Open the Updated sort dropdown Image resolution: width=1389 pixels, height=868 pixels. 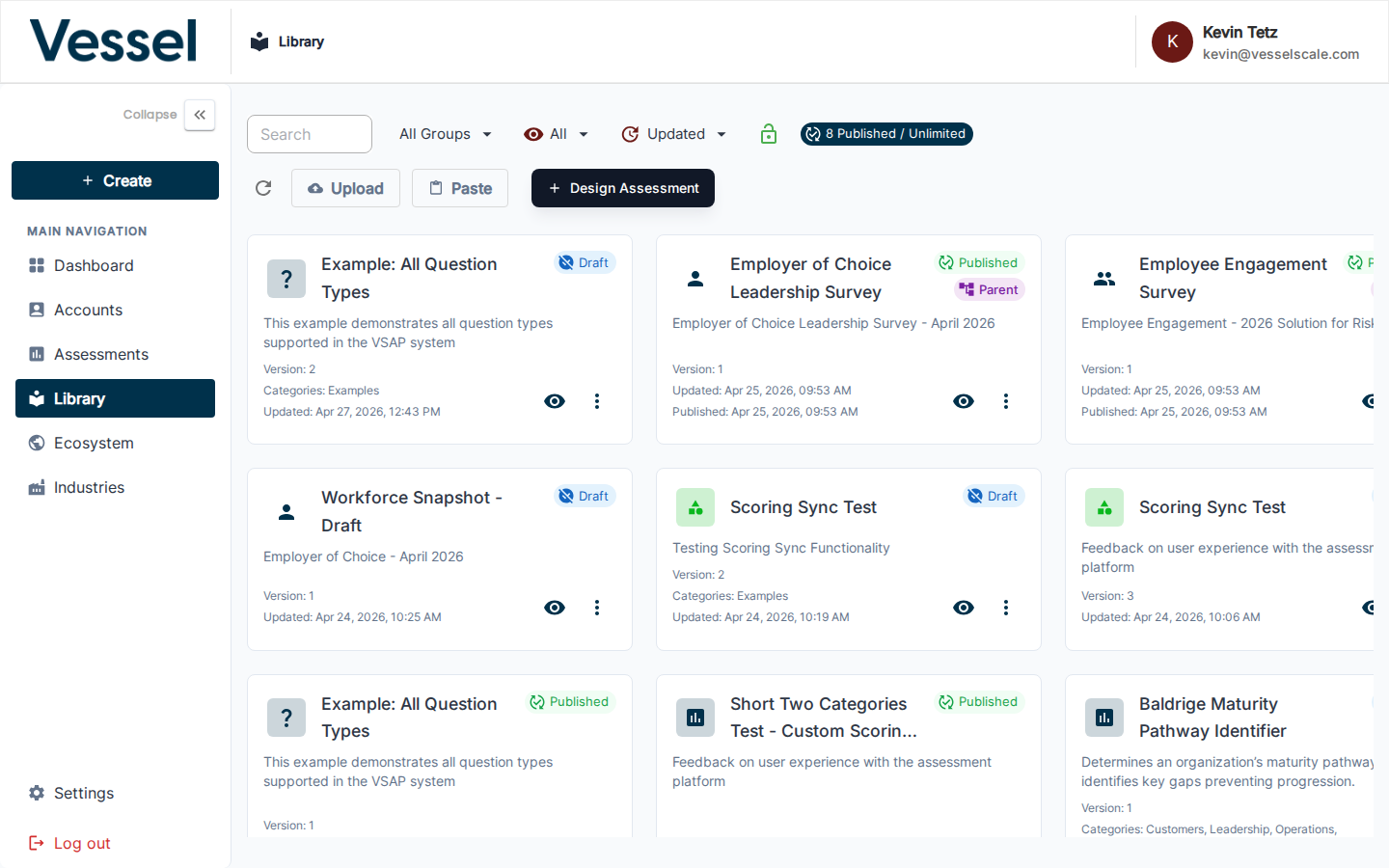pyautogui.click(x=674, y=134)
